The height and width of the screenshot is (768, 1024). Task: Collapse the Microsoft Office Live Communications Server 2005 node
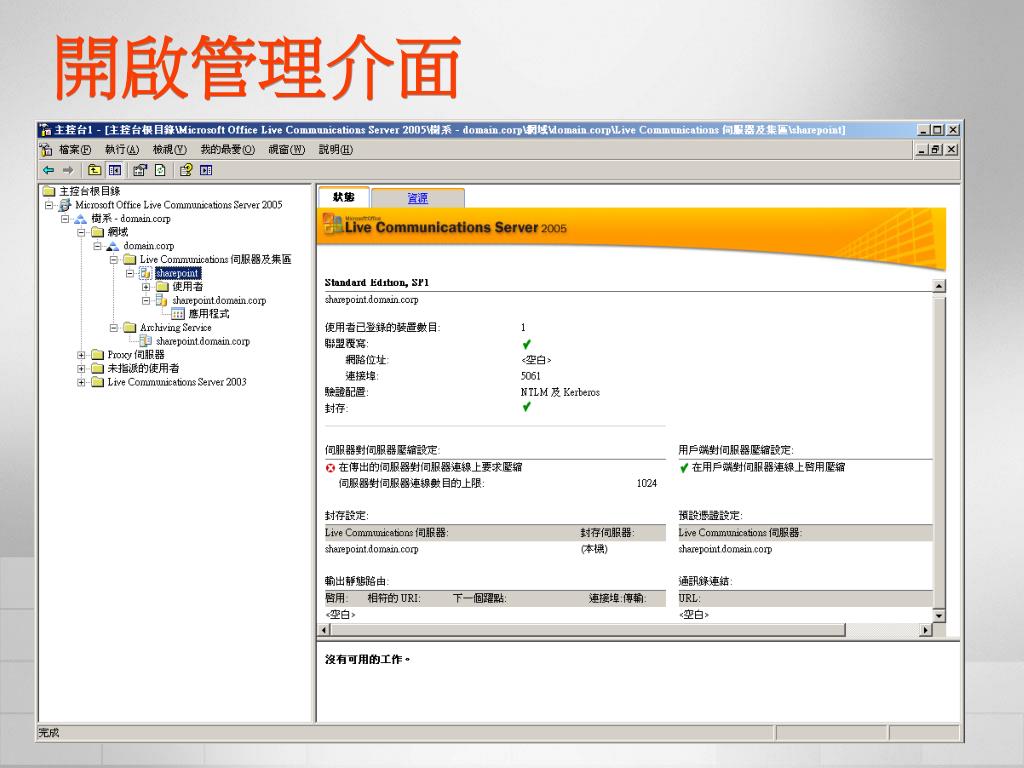(49, 205)
